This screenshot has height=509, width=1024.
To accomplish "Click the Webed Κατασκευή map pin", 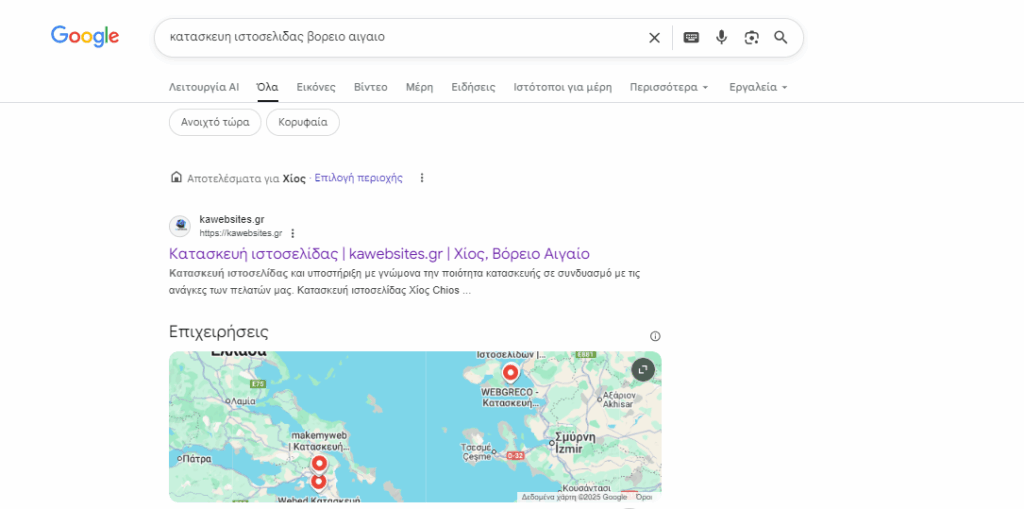I will point(318,482).
